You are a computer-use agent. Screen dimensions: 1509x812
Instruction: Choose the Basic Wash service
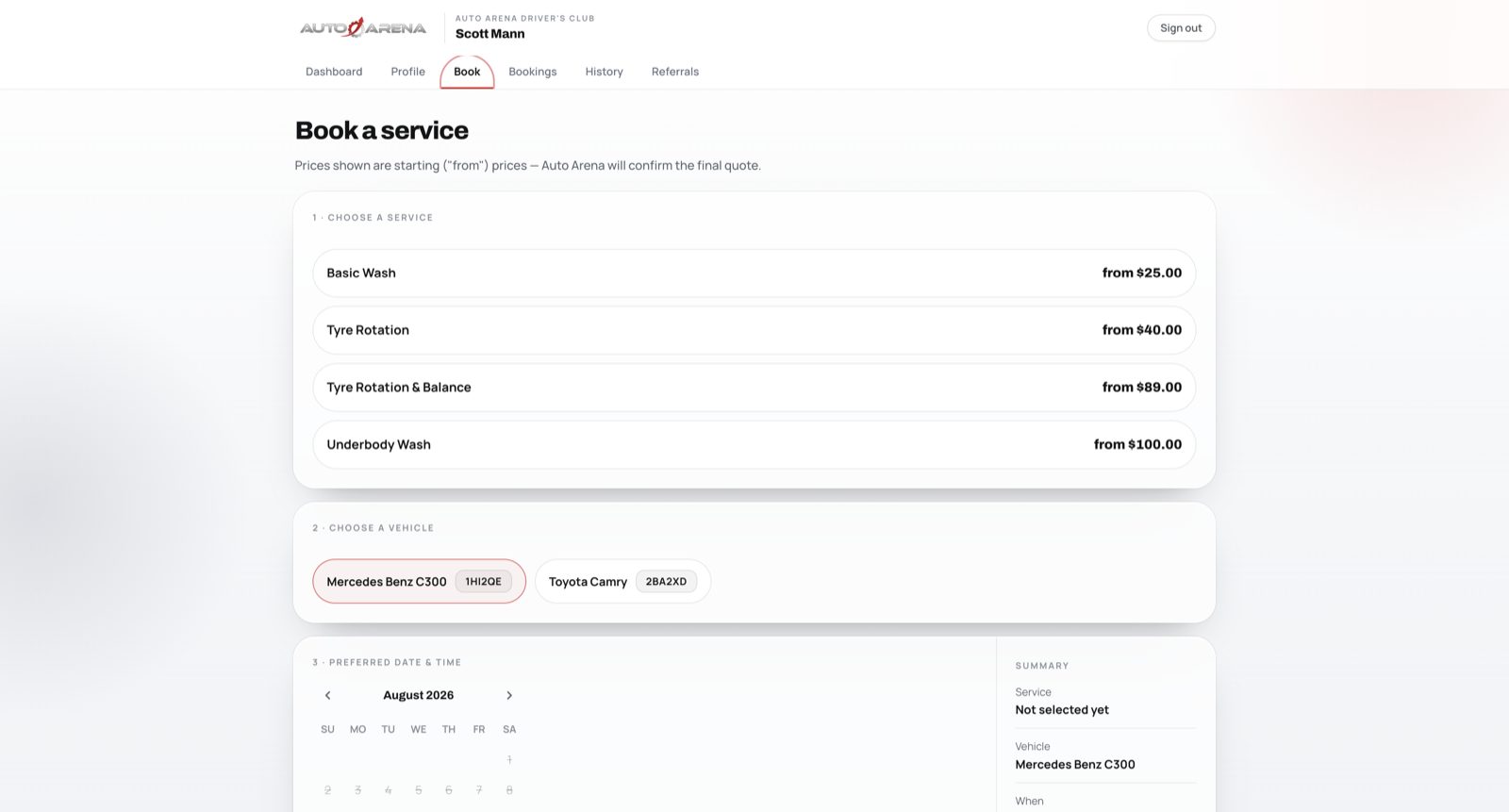point(754,273)
